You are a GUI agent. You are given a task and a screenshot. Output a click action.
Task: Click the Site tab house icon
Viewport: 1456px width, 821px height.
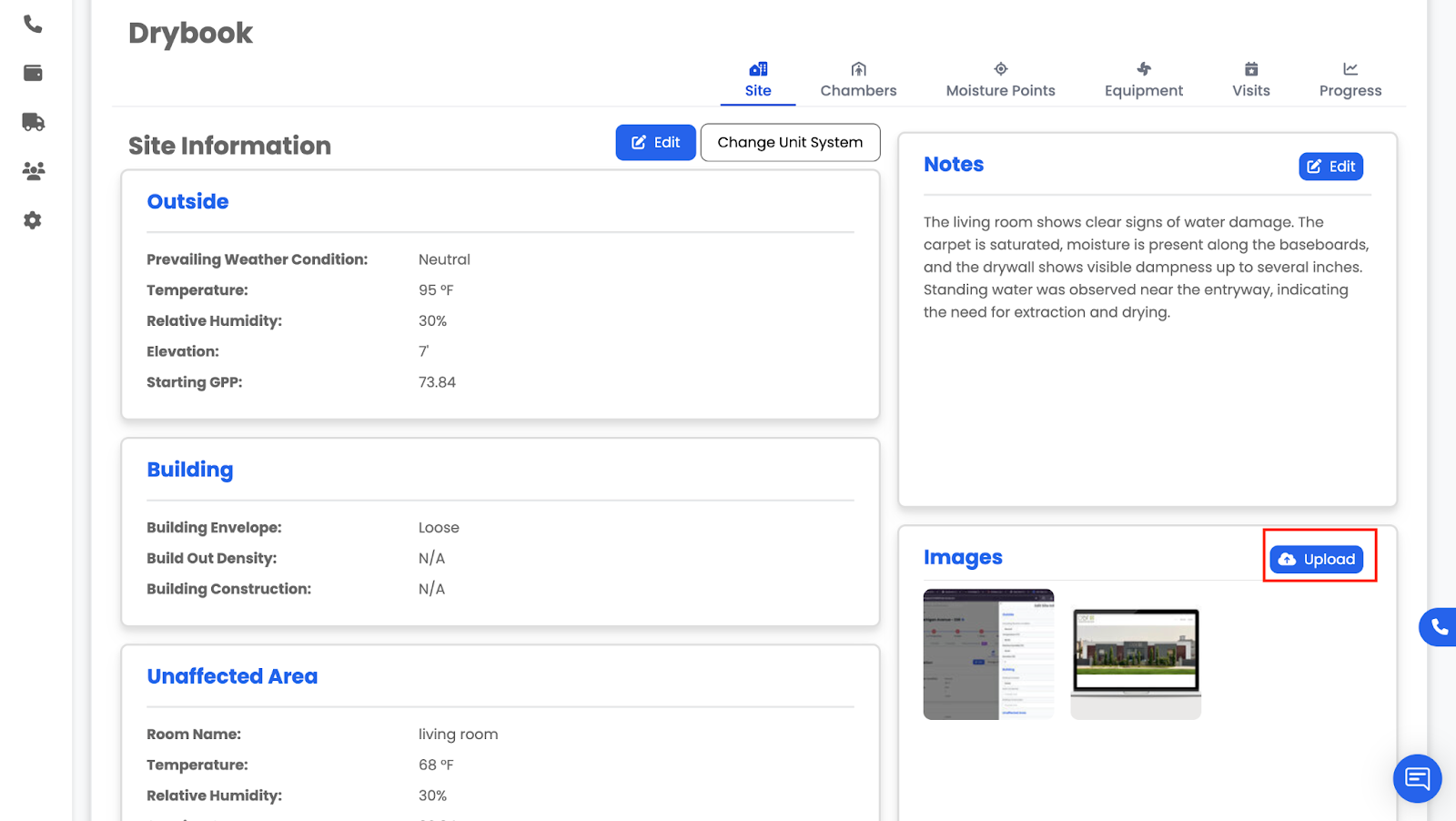pos(758,69)
